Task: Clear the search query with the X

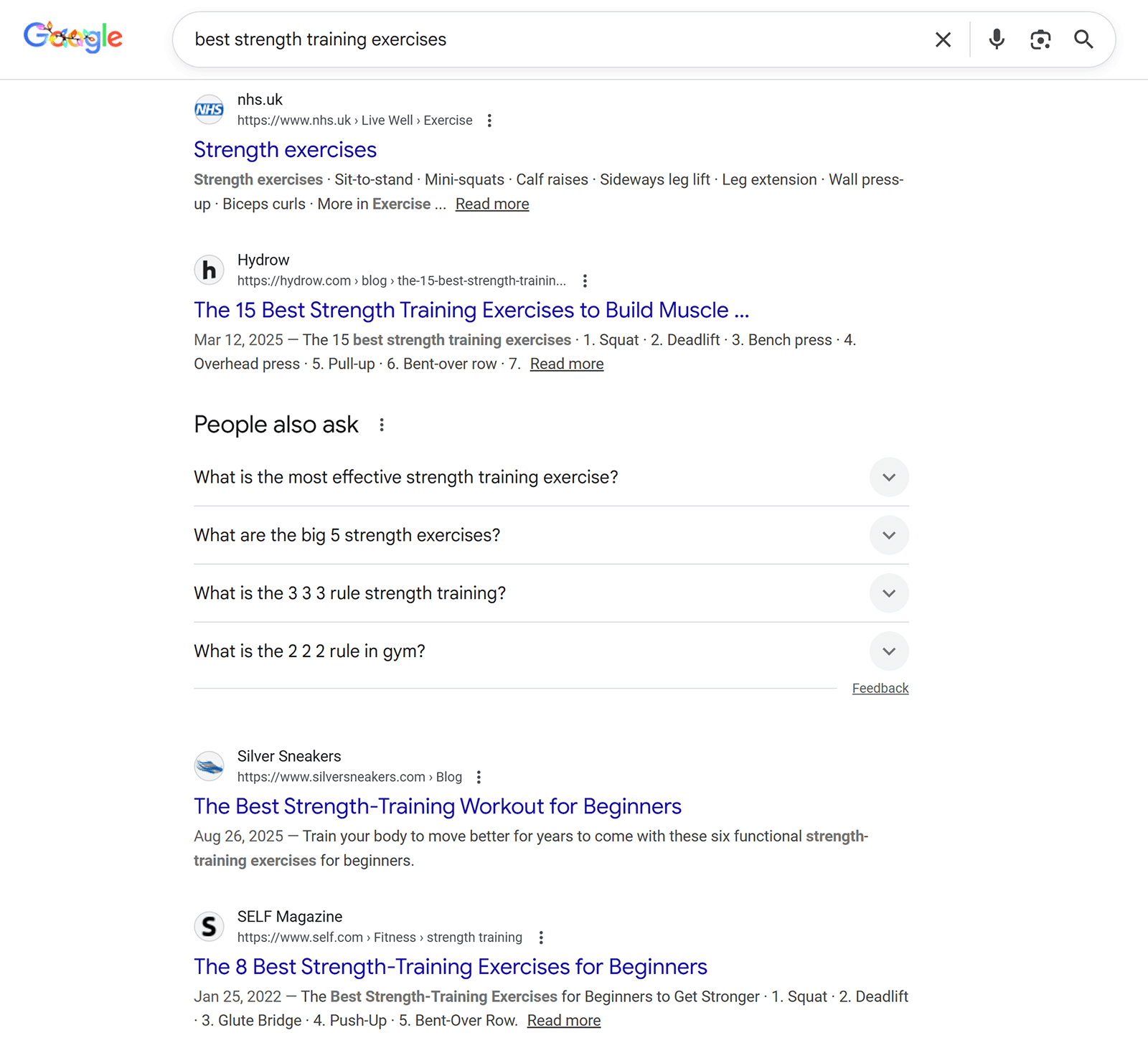Action: pyautogui.click(x=942, y=39)
